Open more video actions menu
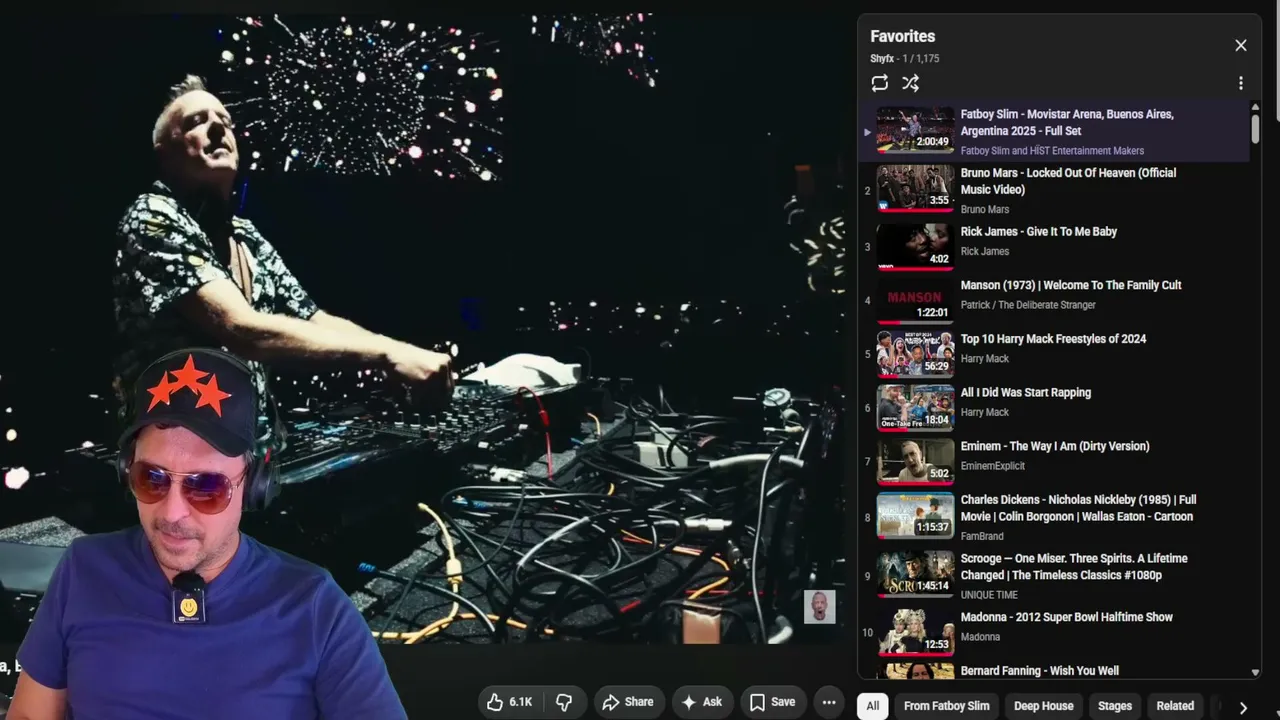This screenshot has width=1280, height=720. pos(829,702)
